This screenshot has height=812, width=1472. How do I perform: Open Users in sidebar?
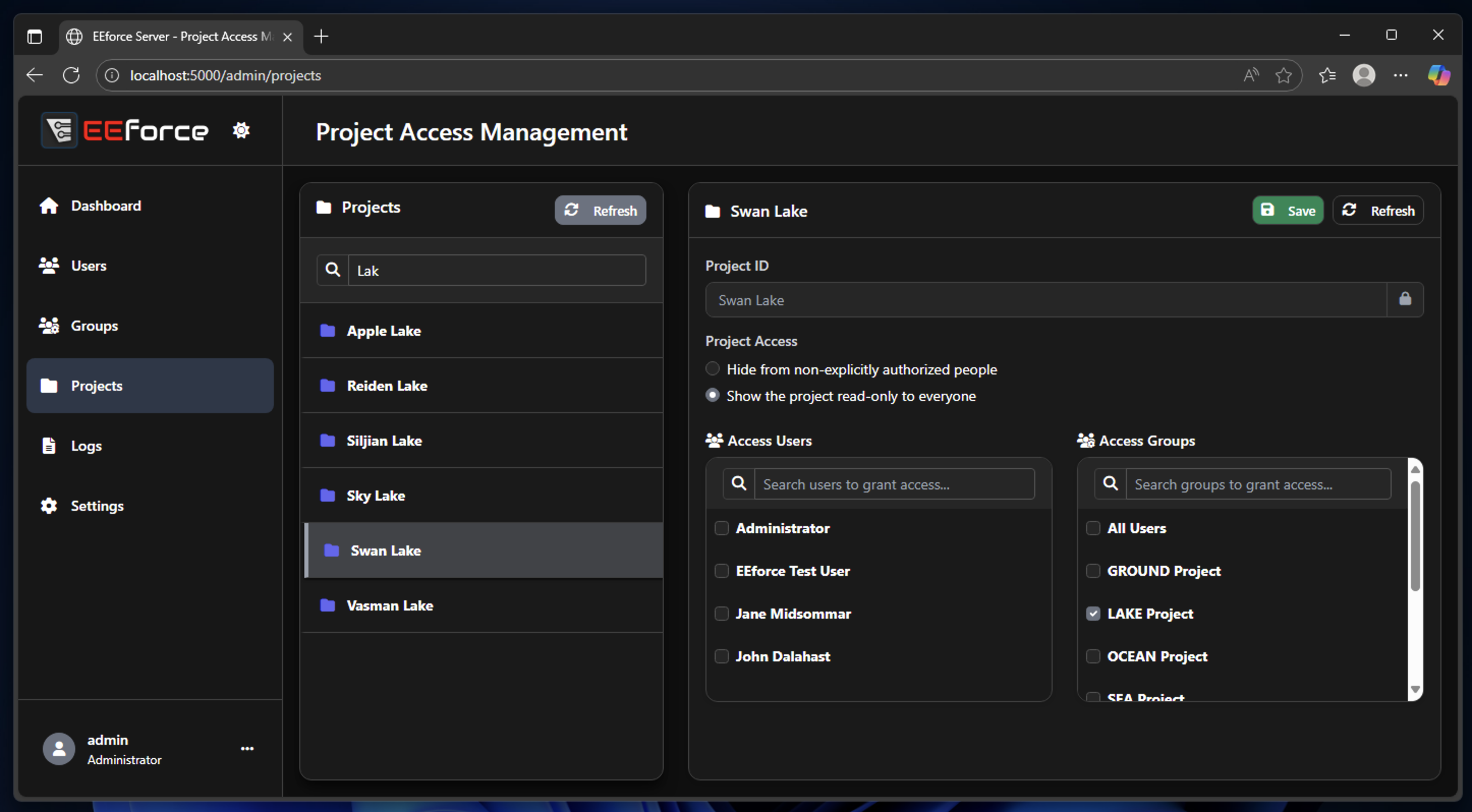pyautogui.click(x=150, y=266)
